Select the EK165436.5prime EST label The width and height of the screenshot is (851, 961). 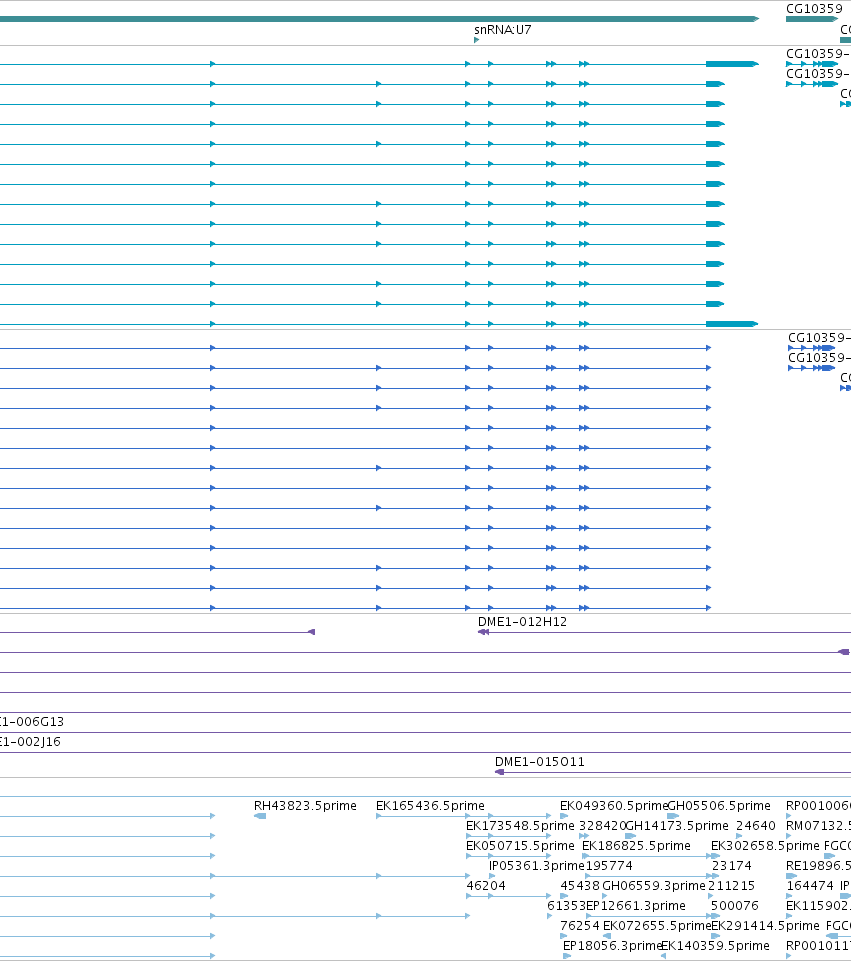[430, 805]
